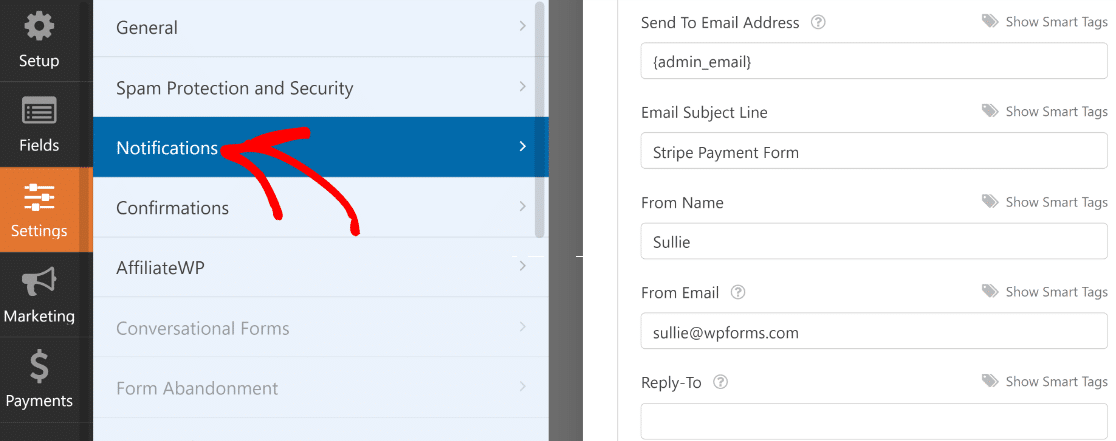1116x441 pixels.
Task: Click help icon beside Send To Email Address
Action: coord(818,23)
